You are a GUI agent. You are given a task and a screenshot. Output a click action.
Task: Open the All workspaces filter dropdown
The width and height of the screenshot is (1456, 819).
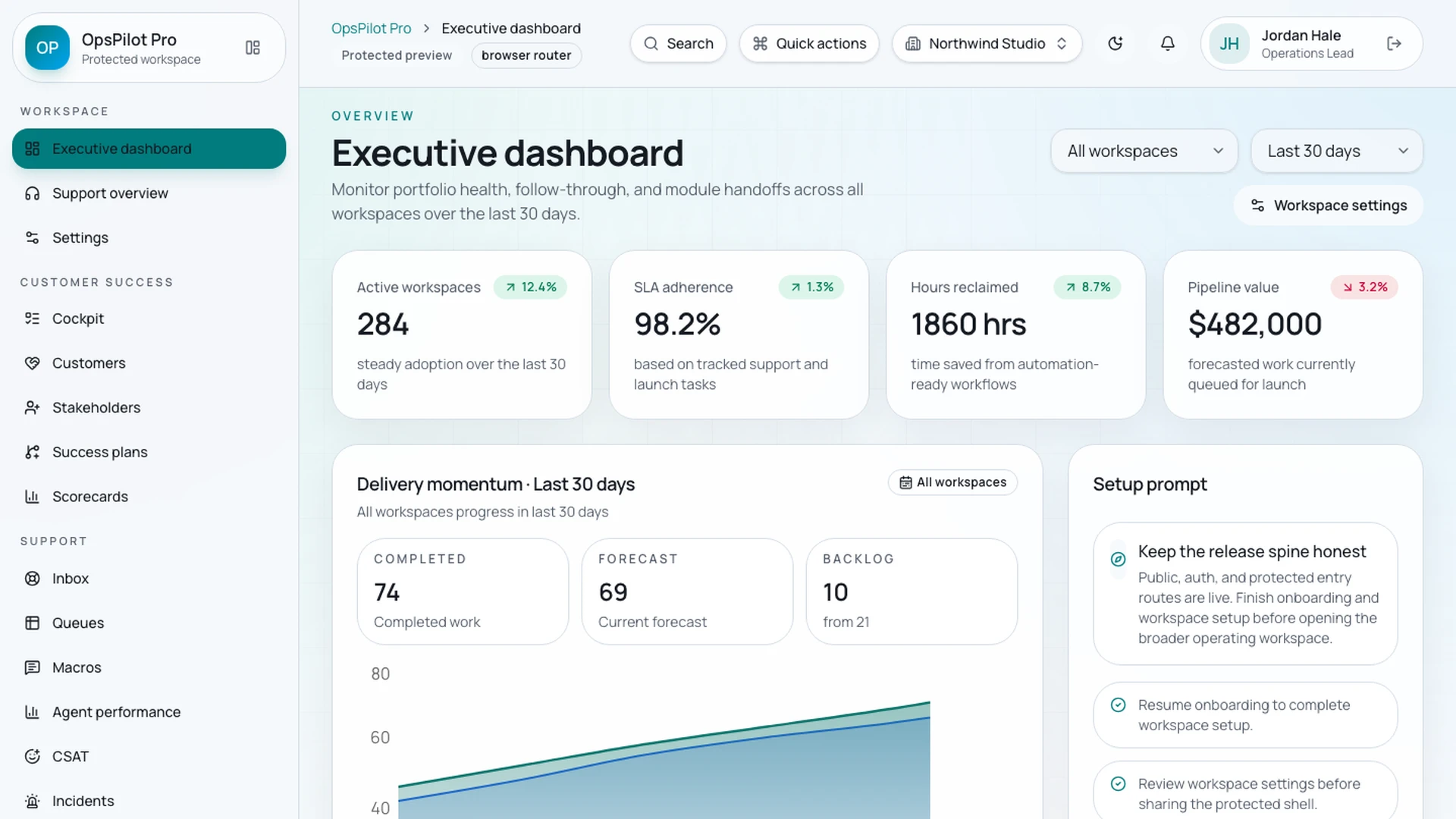[x=1144, y=151]
